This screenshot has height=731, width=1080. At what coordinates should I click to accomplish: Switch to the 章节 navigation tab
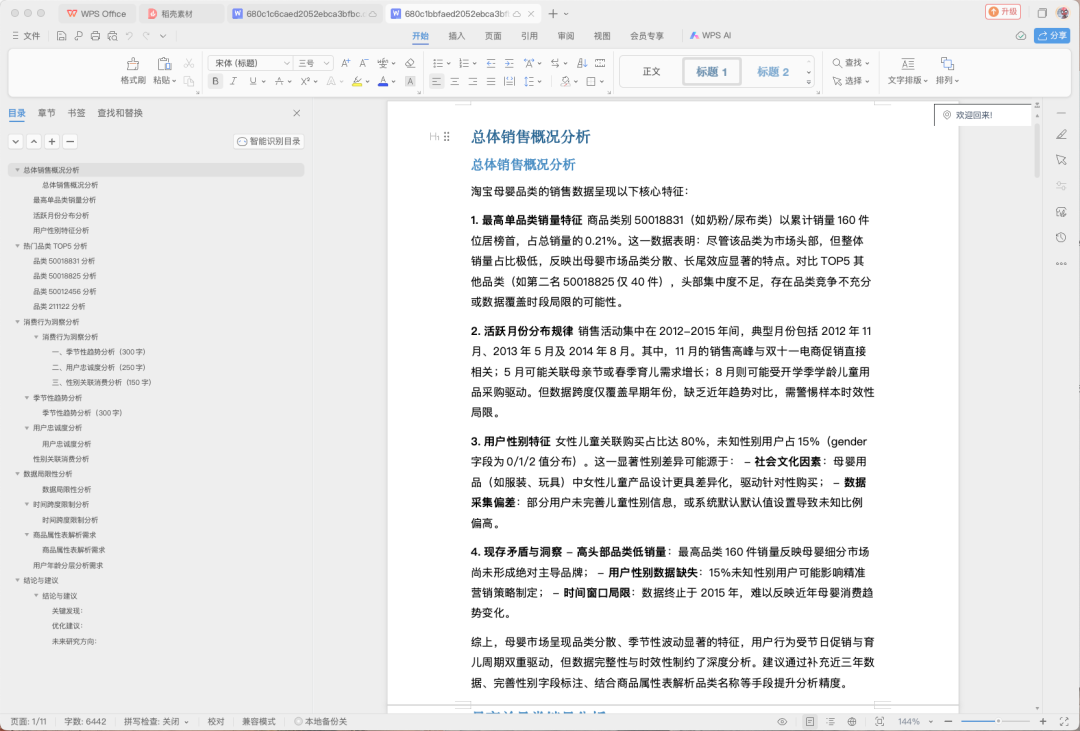tap(47, 113)
